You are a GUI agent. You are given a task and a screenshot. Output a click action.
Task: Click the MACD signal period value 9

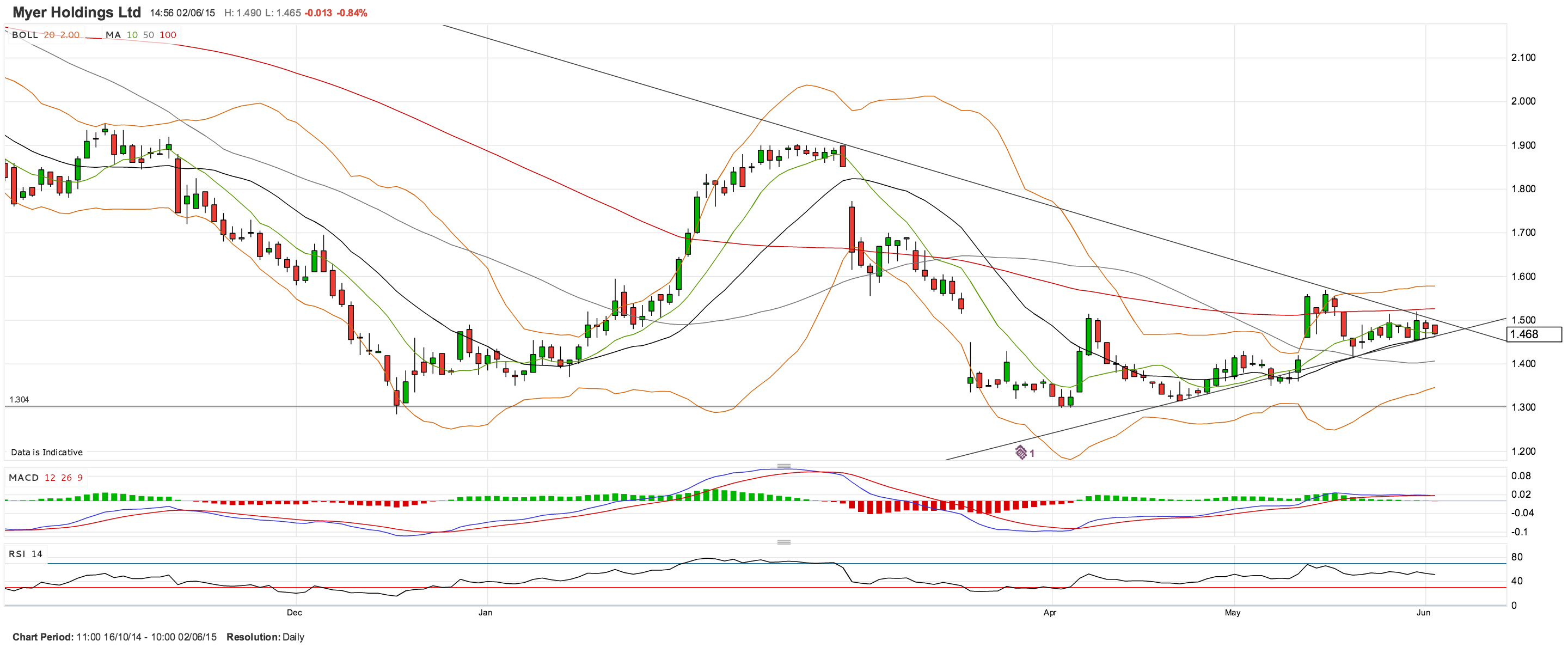[79, 477]
